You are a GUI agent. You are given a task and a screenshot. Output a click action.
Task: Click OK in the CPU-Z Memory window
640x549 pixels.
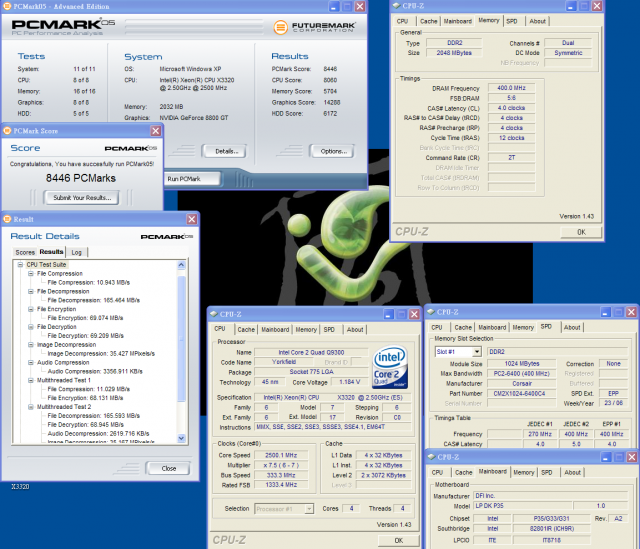click(x=581, y=232)
